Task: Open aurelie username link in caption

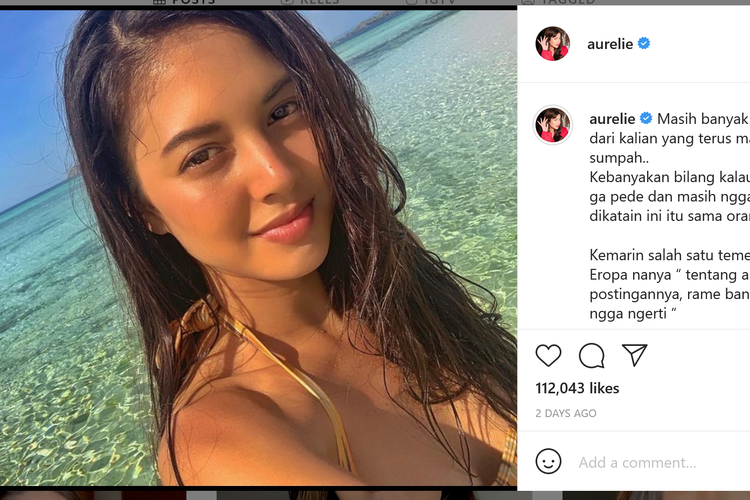Action: tap(612, 119)
